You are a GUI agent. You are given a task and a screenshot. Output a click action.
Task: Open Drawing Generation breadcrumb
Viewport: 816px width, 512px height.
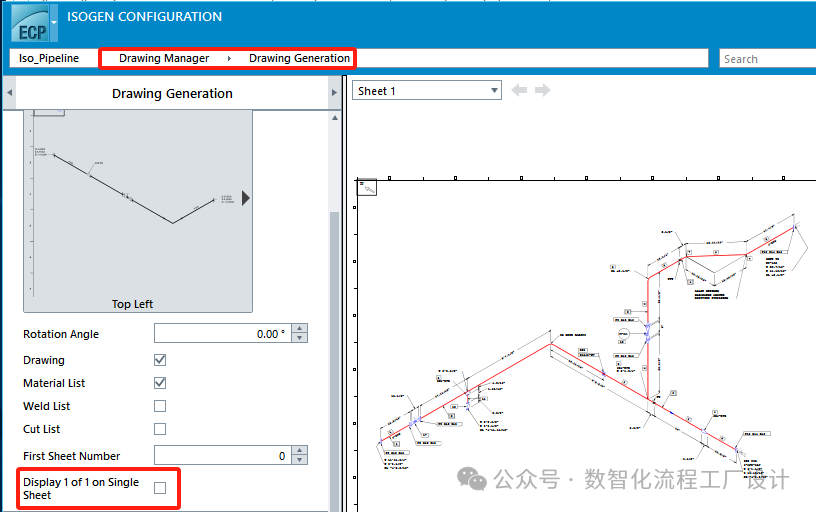click(299, 58)
